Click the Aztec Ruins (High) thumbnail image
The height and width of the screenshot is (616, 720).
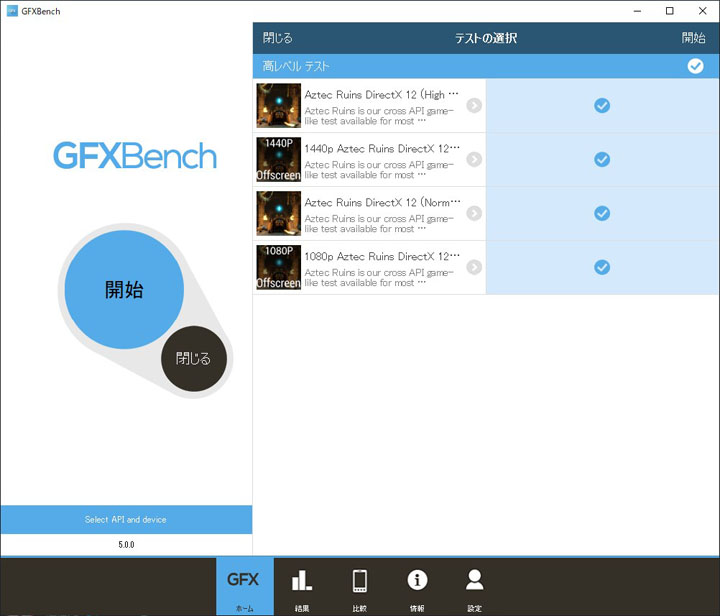(279, 106)
